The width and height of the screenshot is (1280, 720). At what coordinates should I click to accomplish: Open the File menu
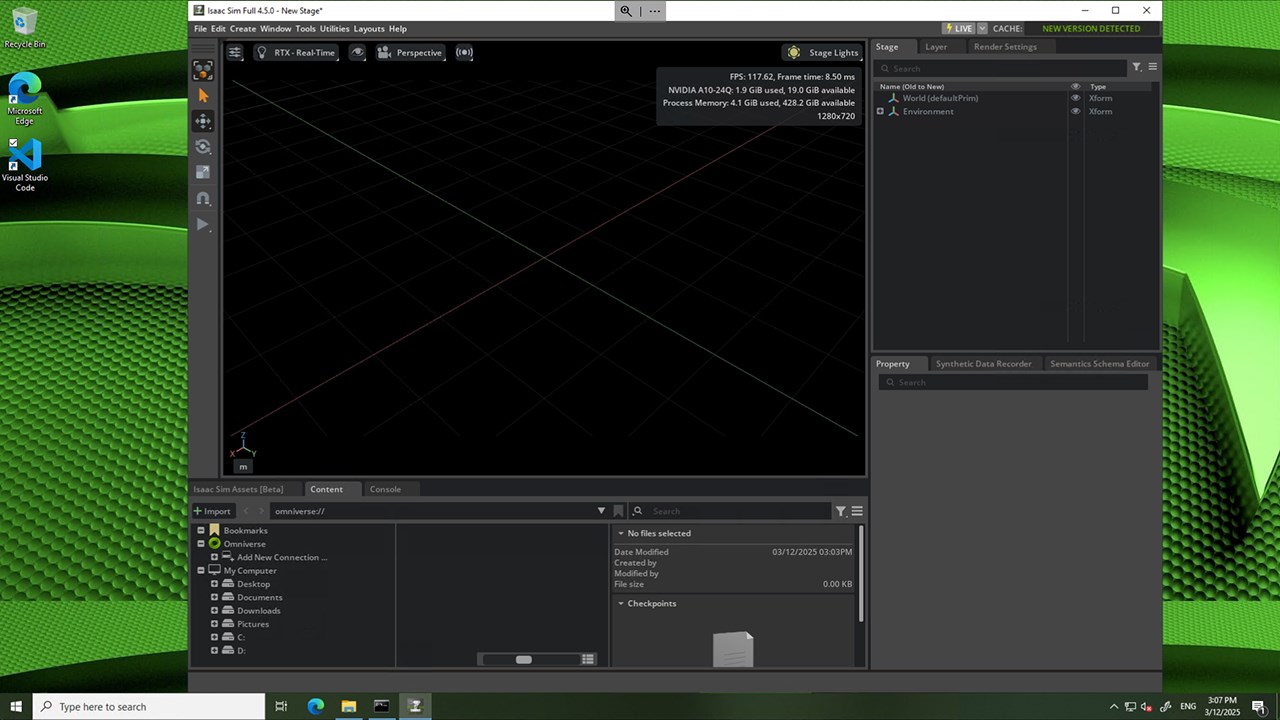[x=201, y=29]
